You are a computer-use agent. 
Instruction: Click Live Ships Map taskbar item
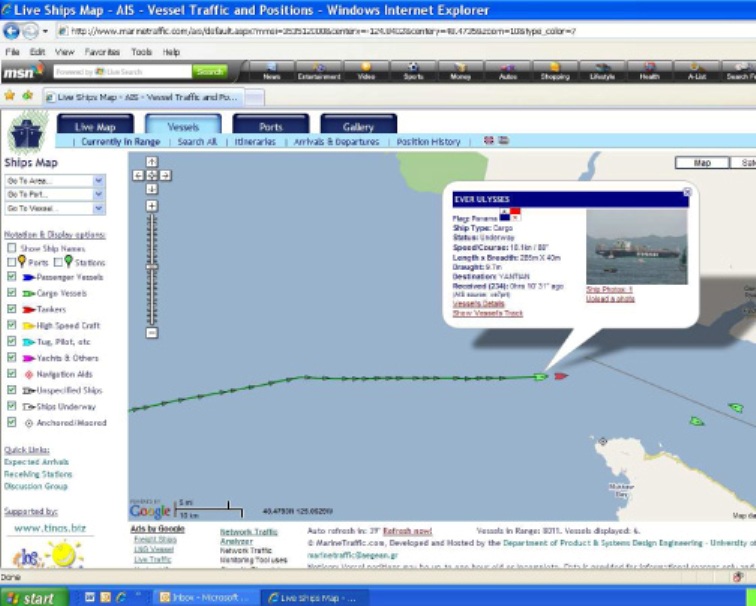(313, 598)
